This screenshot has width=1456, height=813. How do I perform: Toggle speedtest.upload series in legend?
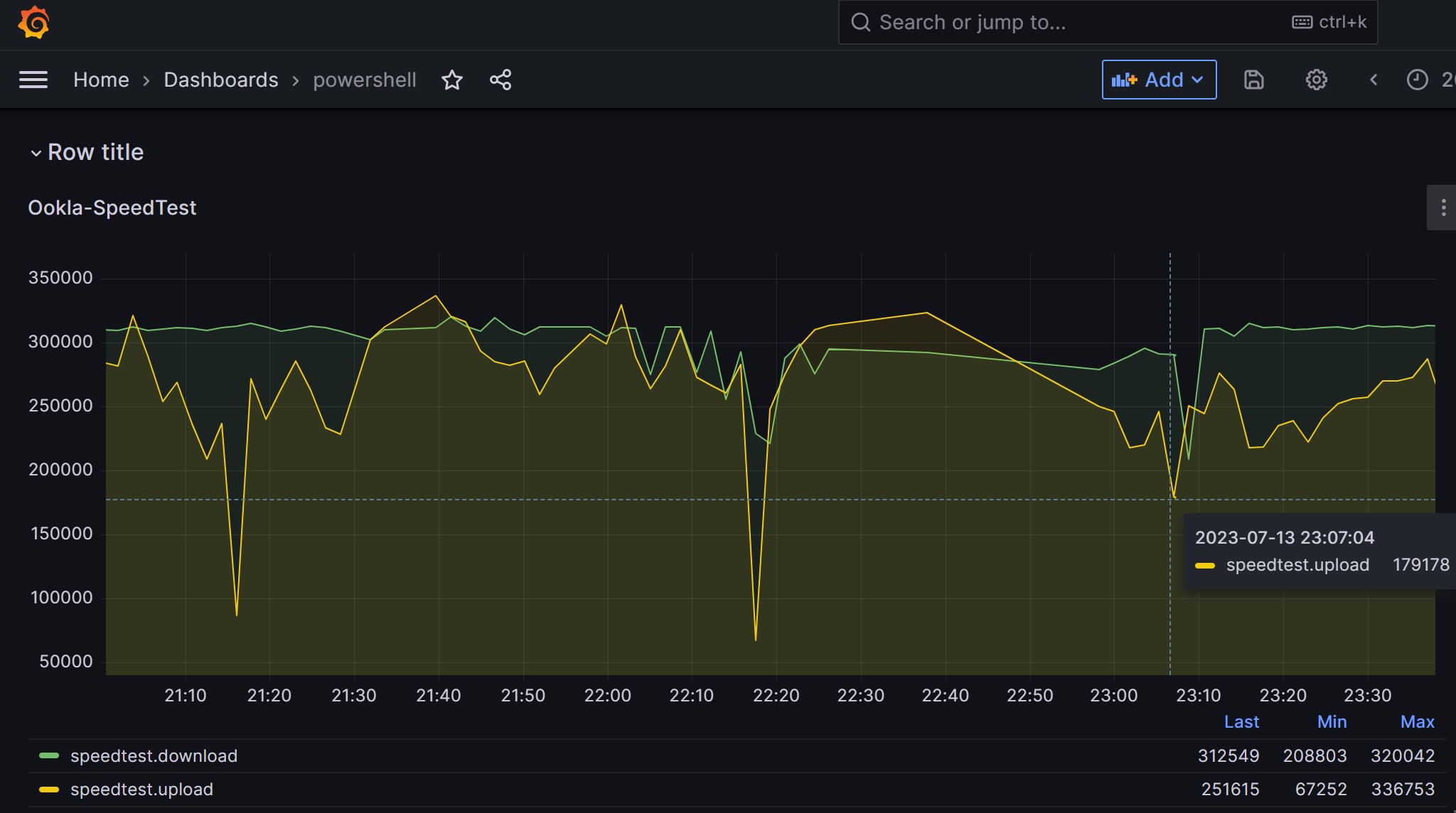pos(141,790)
